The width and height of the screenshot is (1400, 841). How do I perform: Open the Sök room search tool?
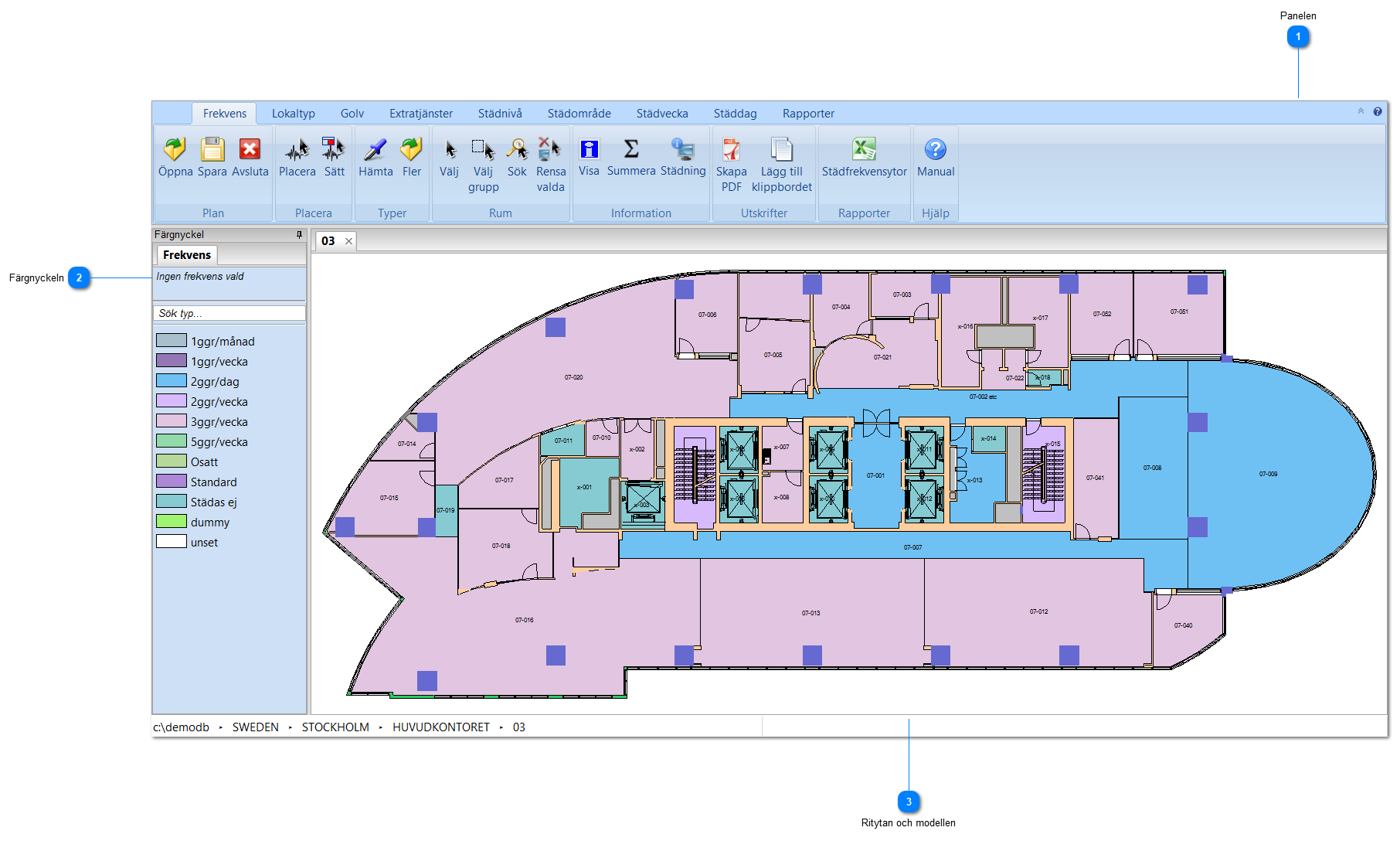coord(517,150)
